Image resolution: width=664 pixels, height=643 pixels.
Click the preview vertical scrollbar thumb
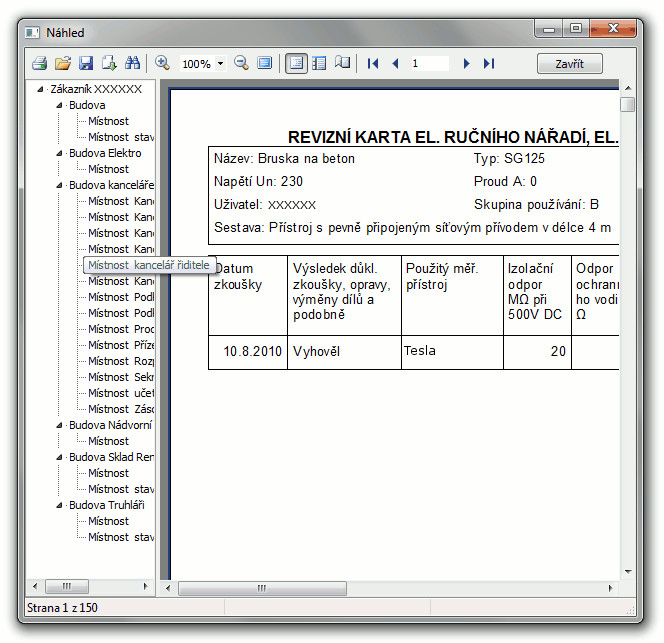tap(628, 104)
